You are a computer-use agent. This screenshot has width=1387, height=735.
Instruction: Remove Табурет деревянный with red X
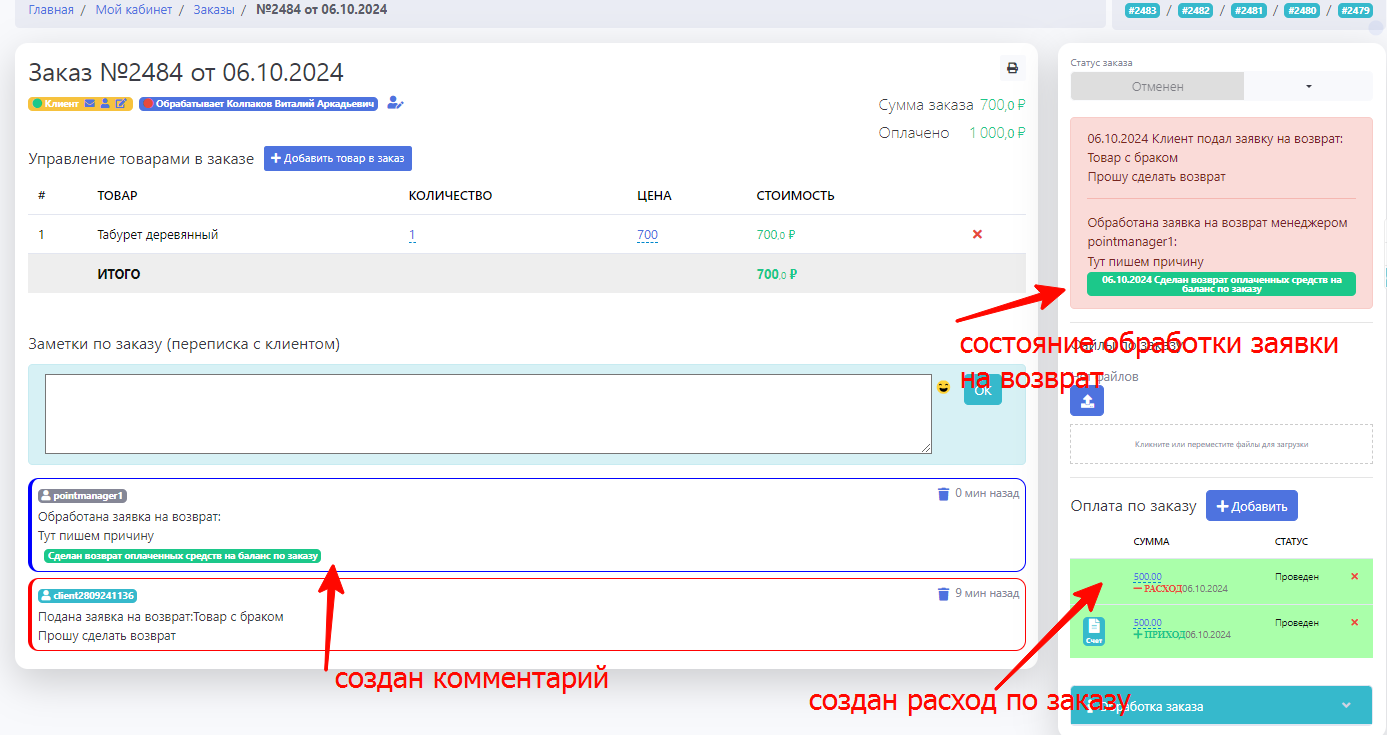coord(977,234)
